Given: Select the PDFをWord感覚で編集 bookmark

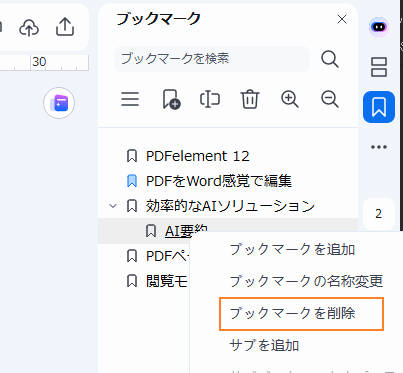Looking at the screenshot, I should (219, 181).
